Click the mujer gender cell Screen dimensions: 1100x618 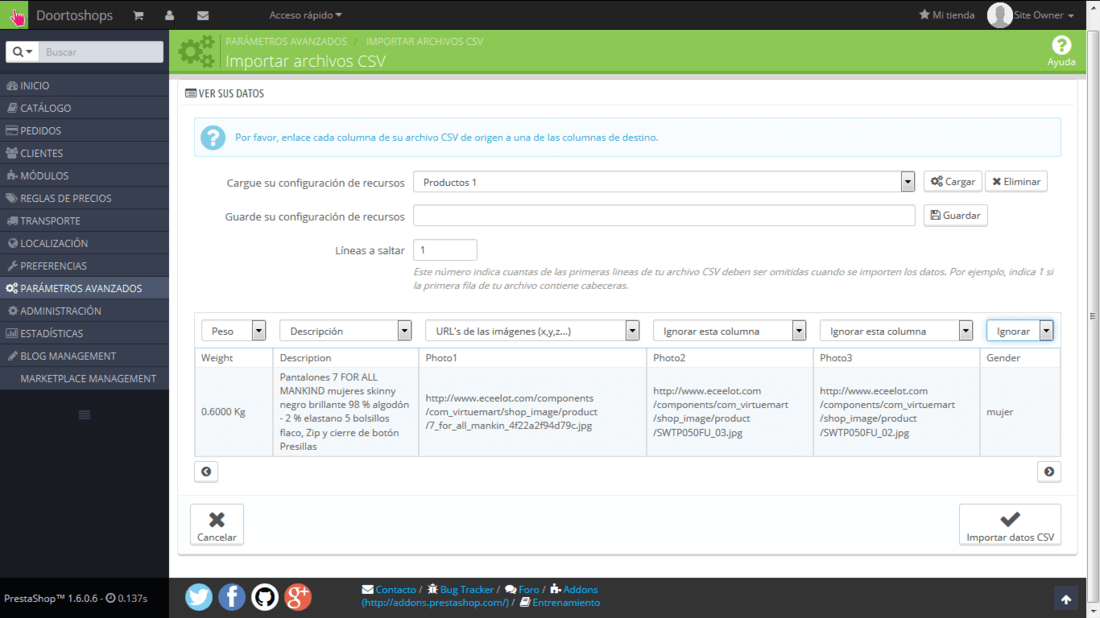tap(1020, 412)
